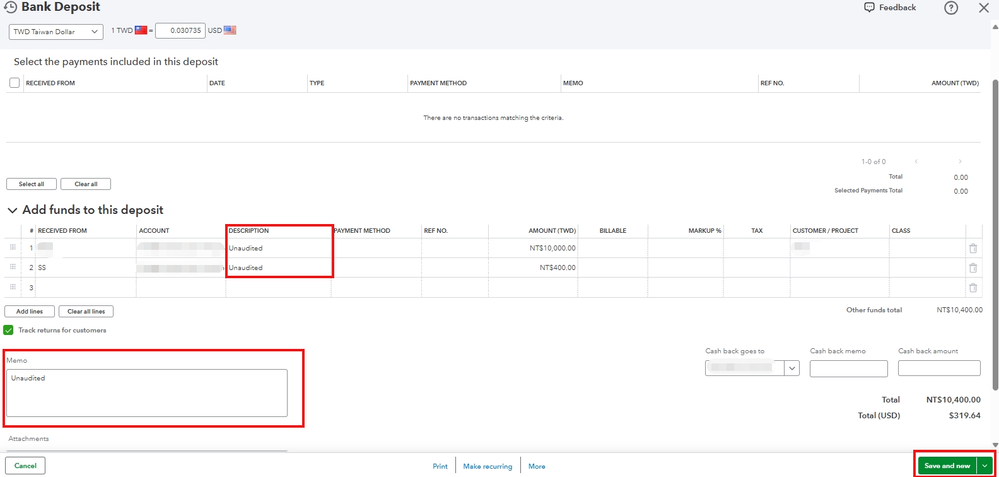
Task: Click the RECEIVED FROM payments column header
Action: [50, 83]
